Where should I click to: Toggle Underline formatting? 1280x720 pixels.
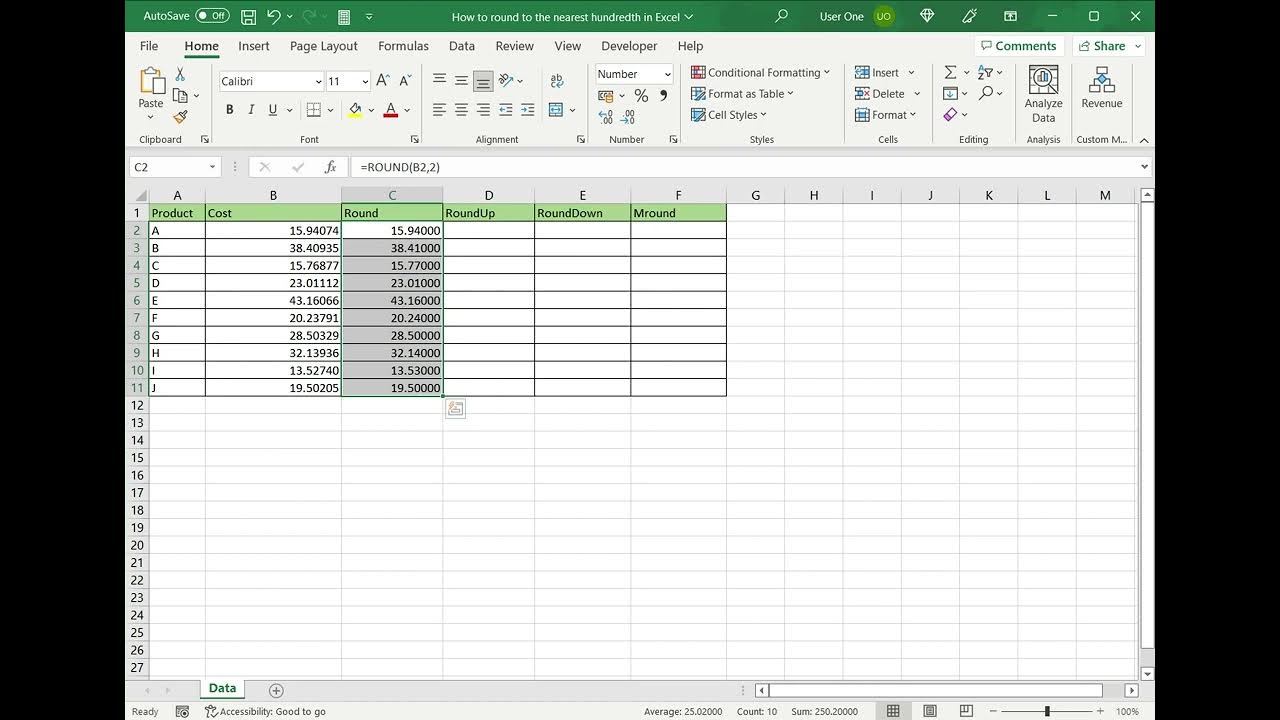tap(272, 110)
